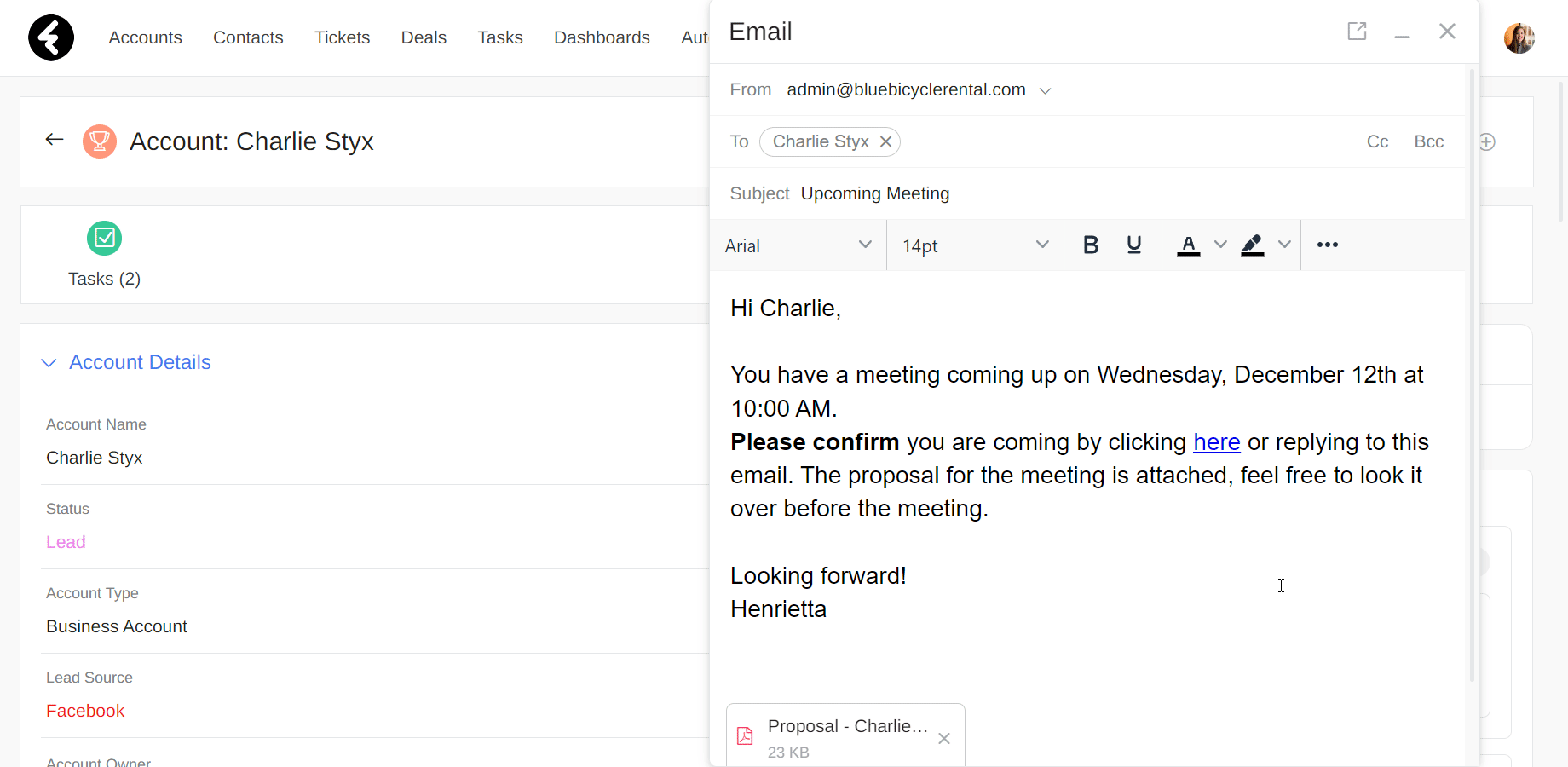This screenshot has width=1568, height=767.
Task: Expand the From address dropdown
Action: (1046, 91)
